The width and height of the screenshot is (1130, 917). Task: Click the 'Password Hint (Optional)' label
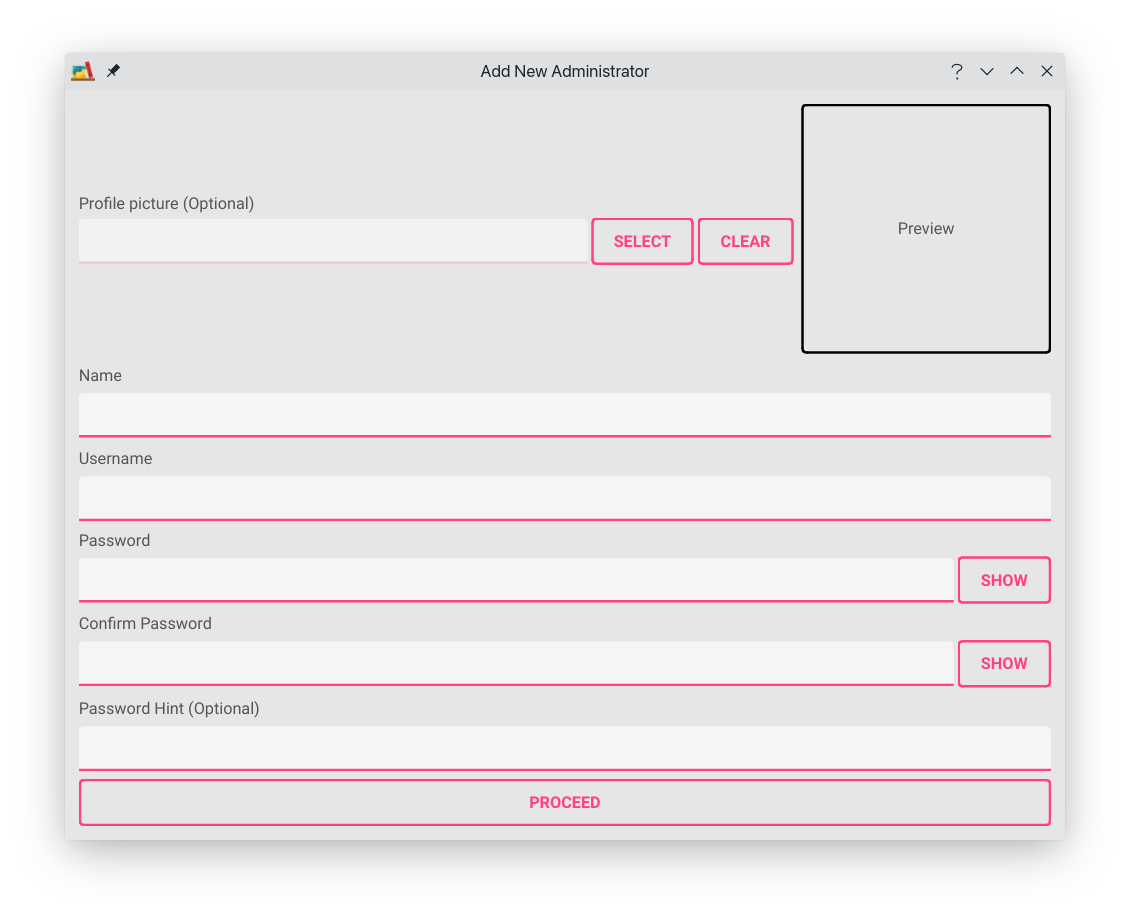tap(169, 709)
